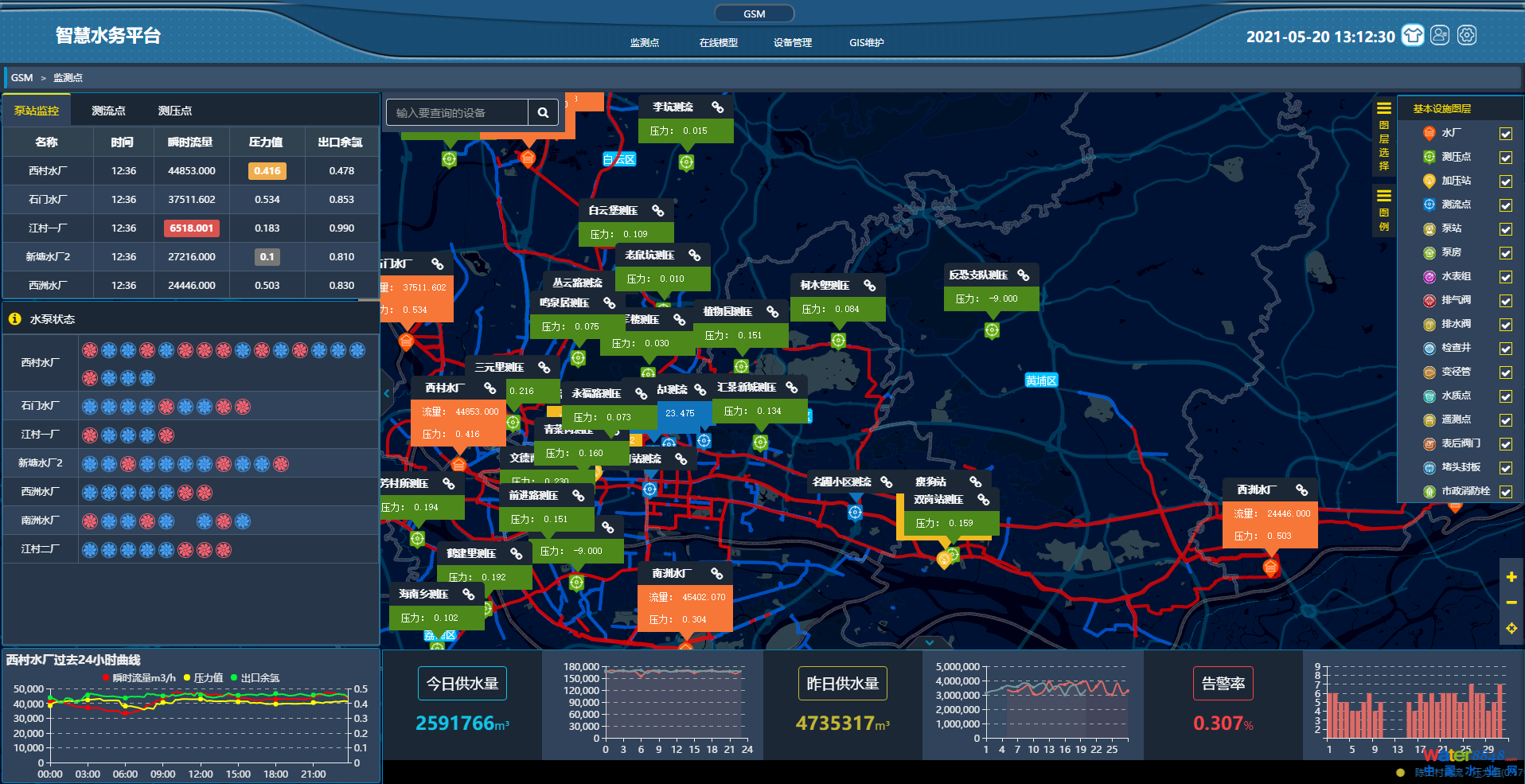Switch to the 测流点 tab
Screen dimensions: 1525x784
[108, 111]
